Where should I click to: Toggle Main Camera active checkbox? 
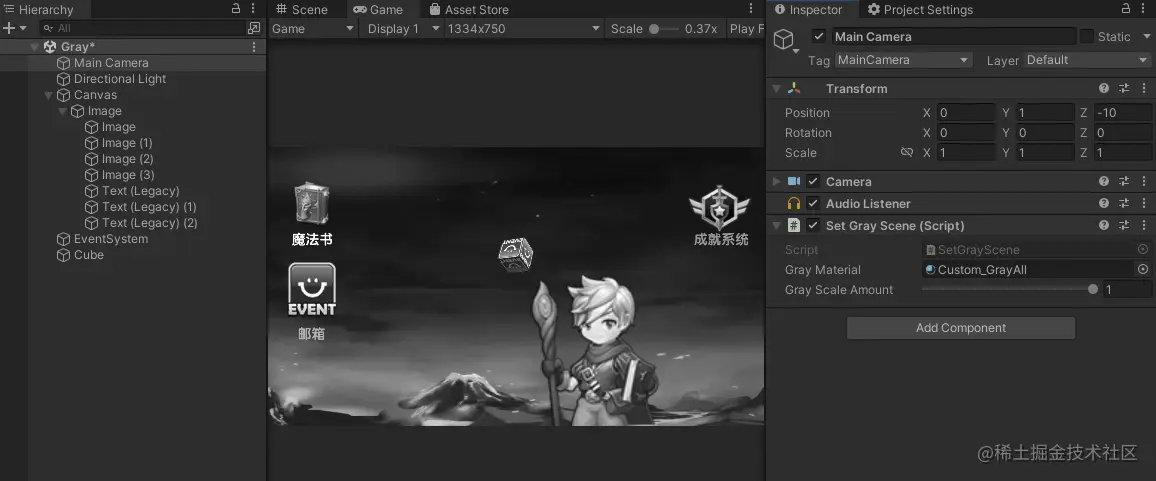818,36
